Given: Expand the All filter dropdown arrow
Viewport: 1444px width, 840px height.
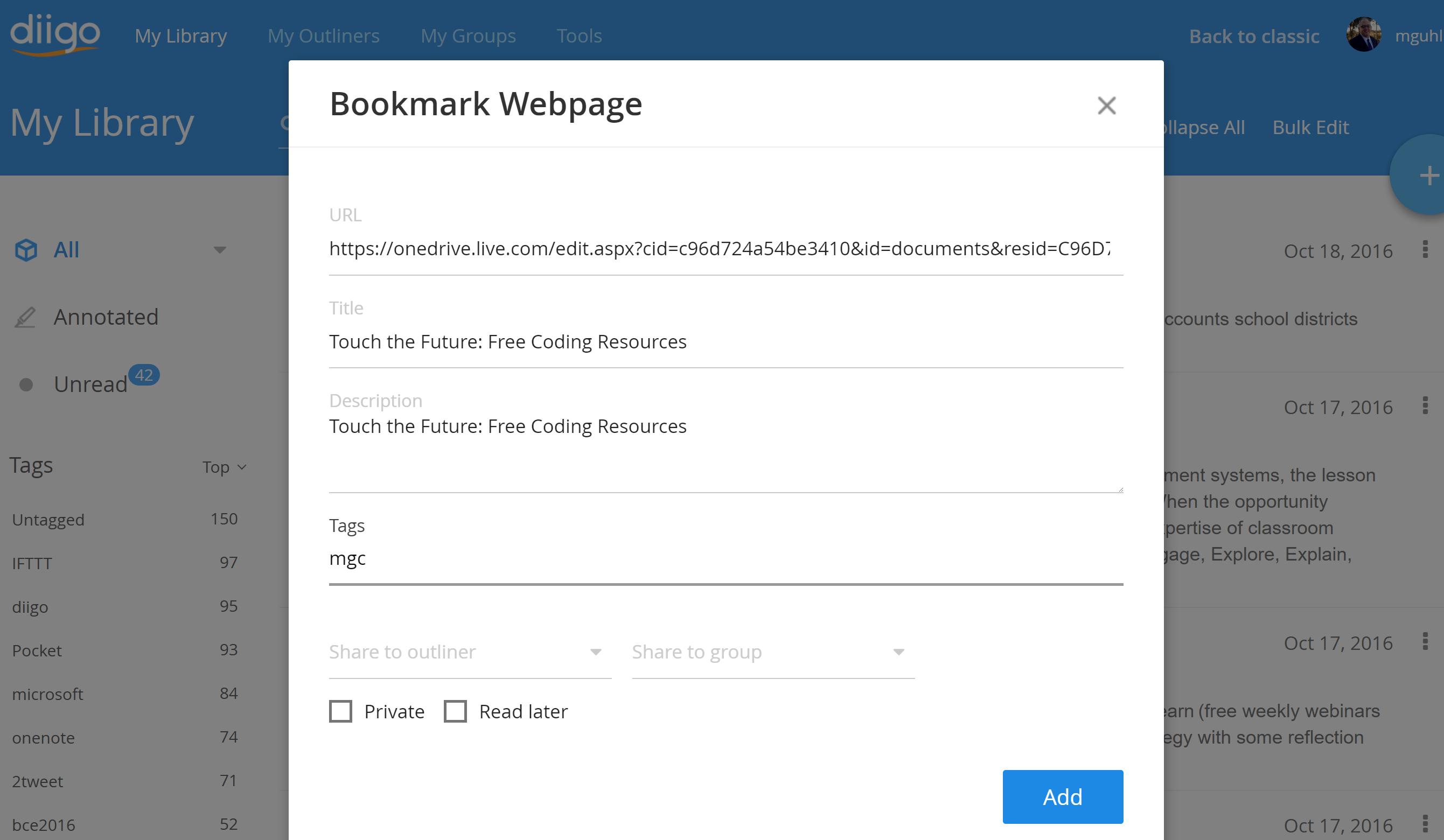Looking at the screenshot, I should tap(219, 250).
